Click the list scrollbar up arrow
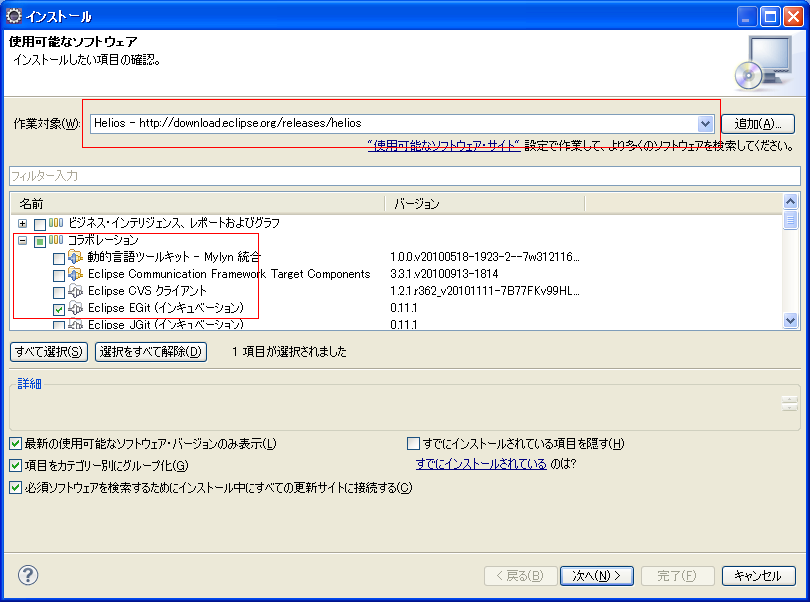The image size is (810, 602). (790, 201)
